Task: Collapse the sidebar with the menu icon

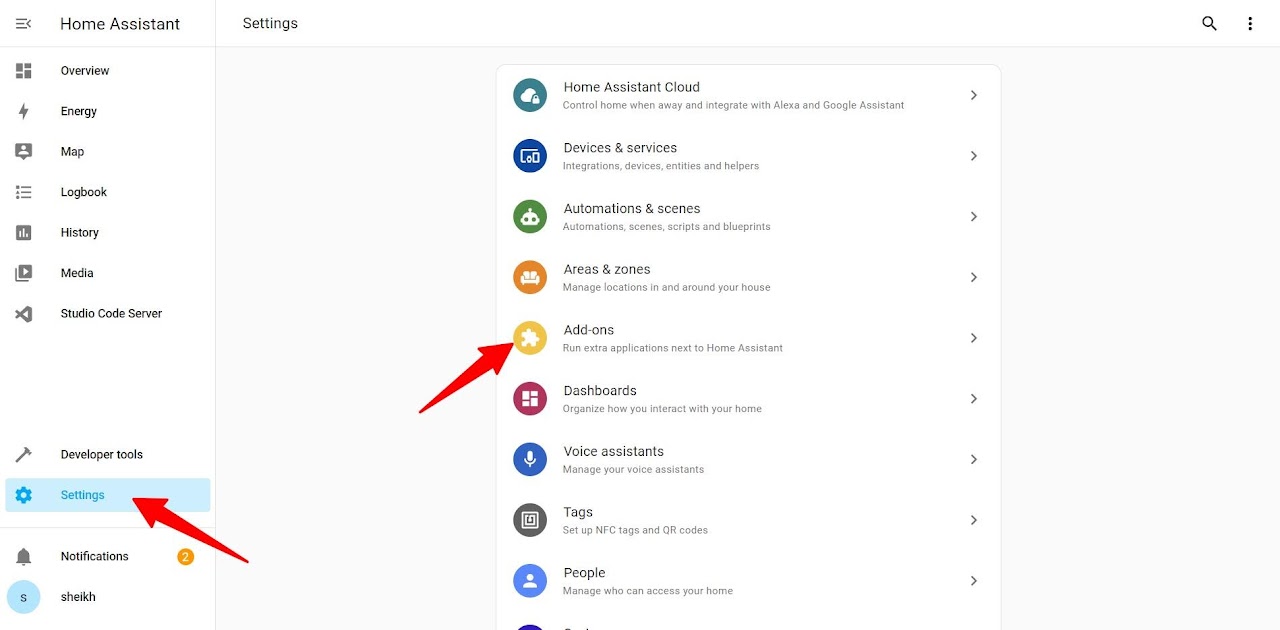Action: (24, 23)
